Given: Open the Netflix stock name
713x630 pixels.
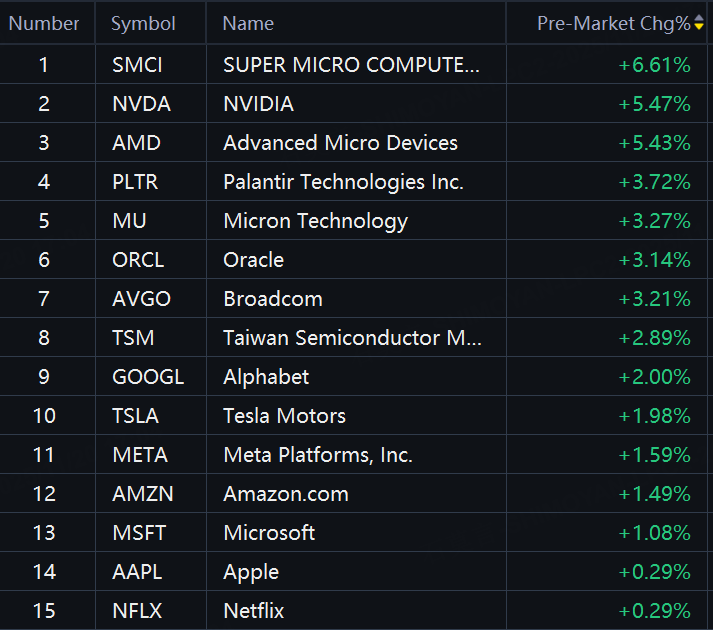Looking at the screenshot, I should point(254,611).
